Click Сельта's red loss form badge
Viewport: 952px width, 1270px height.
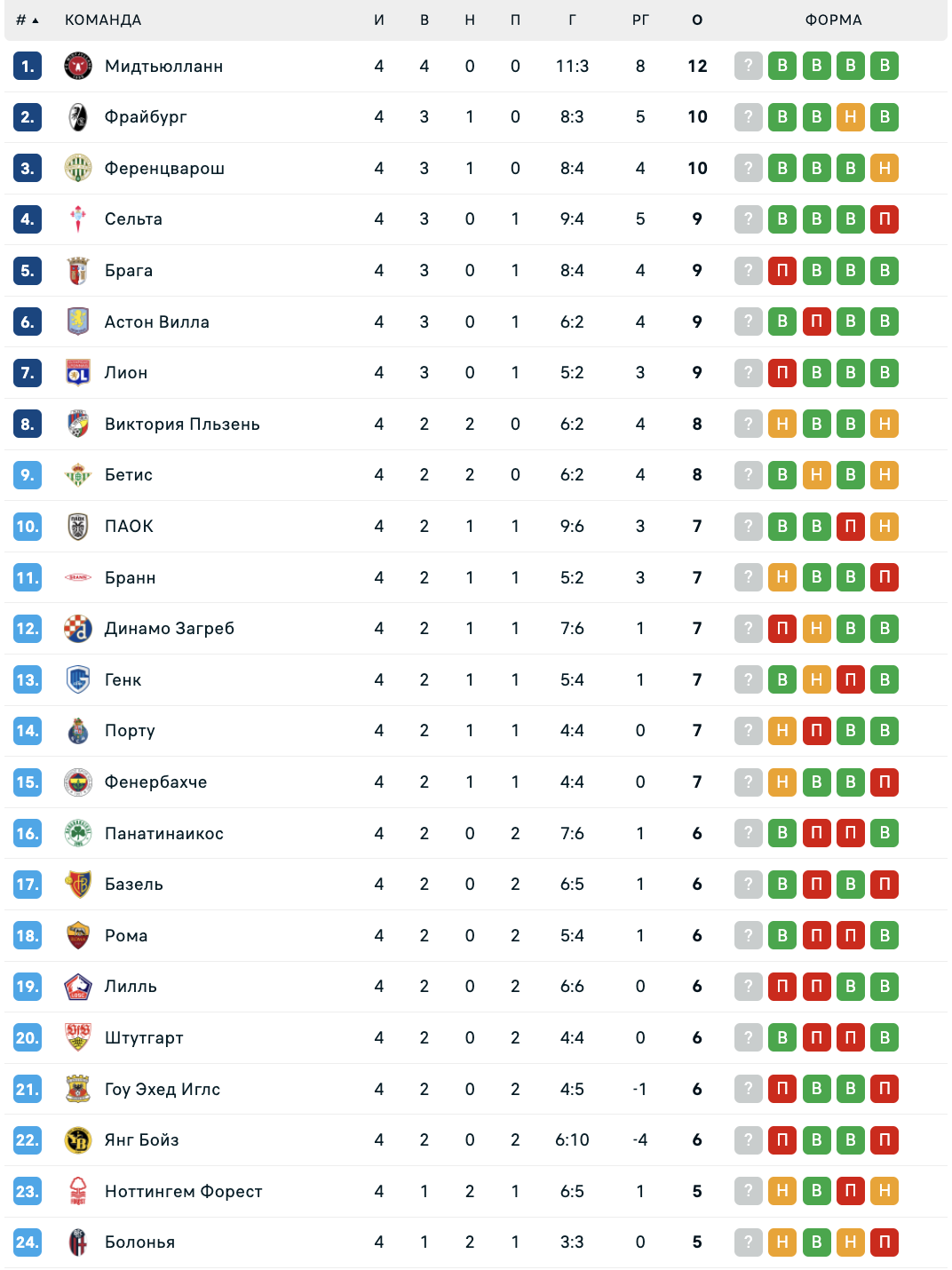885,219
